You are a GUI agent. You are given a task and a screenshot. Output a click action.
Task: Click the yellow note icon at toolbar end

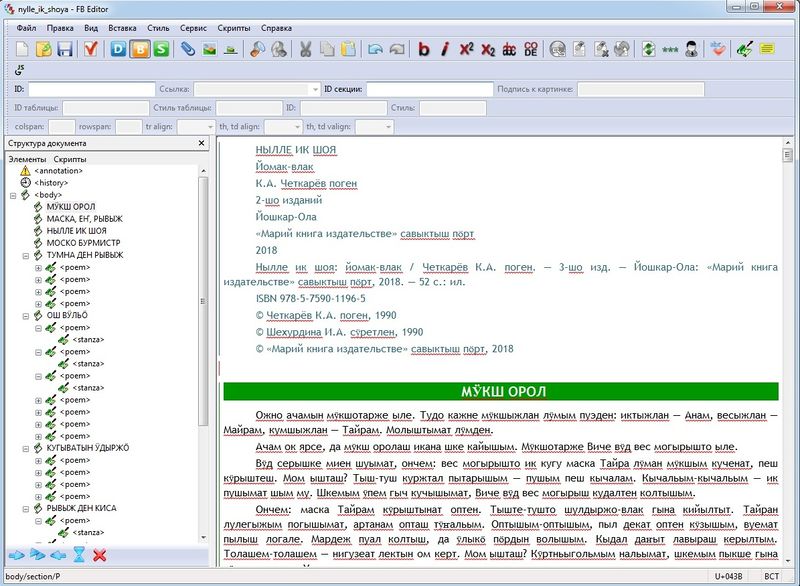767,49
